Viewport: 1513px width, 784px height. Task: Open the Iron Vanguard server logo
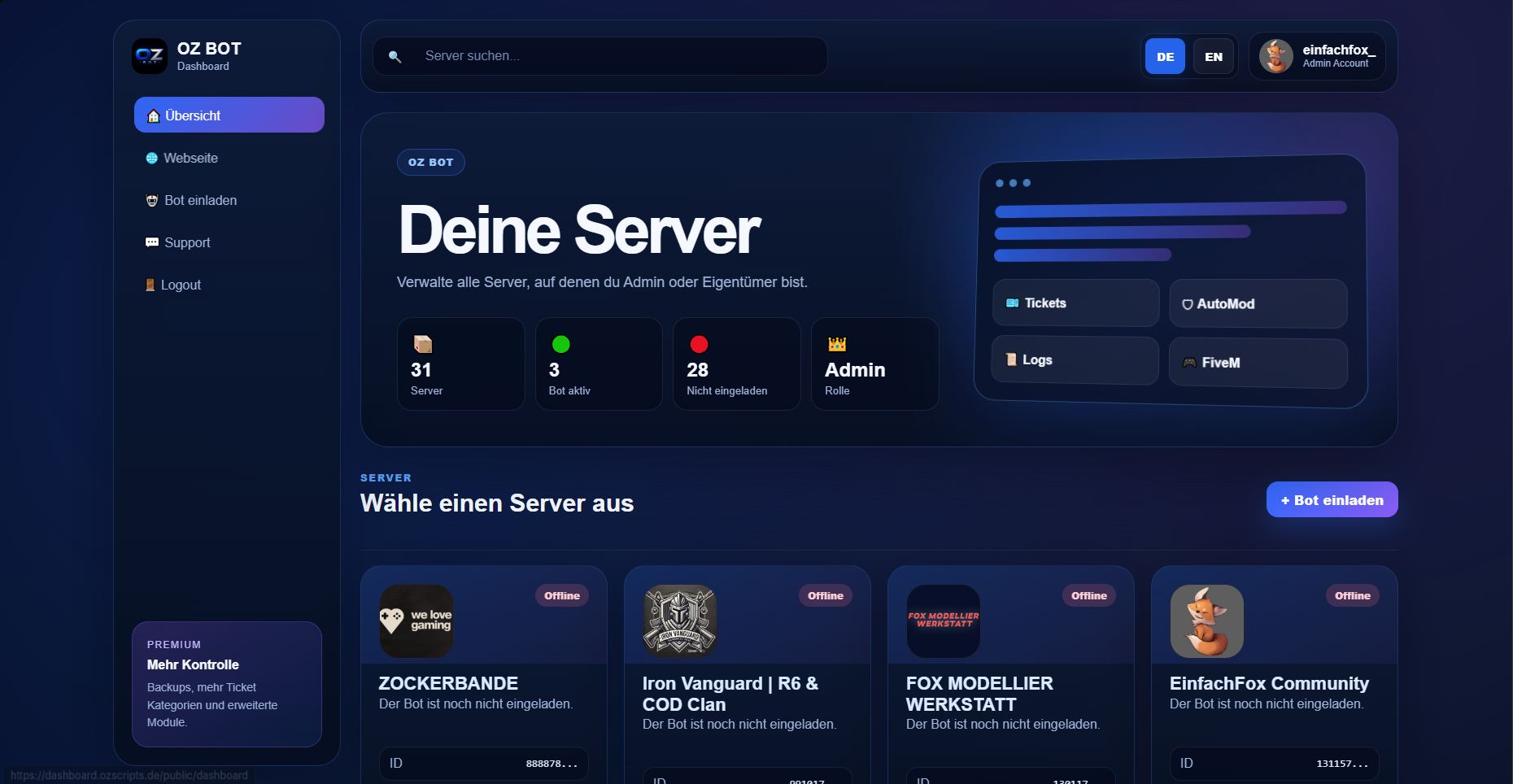680,621
